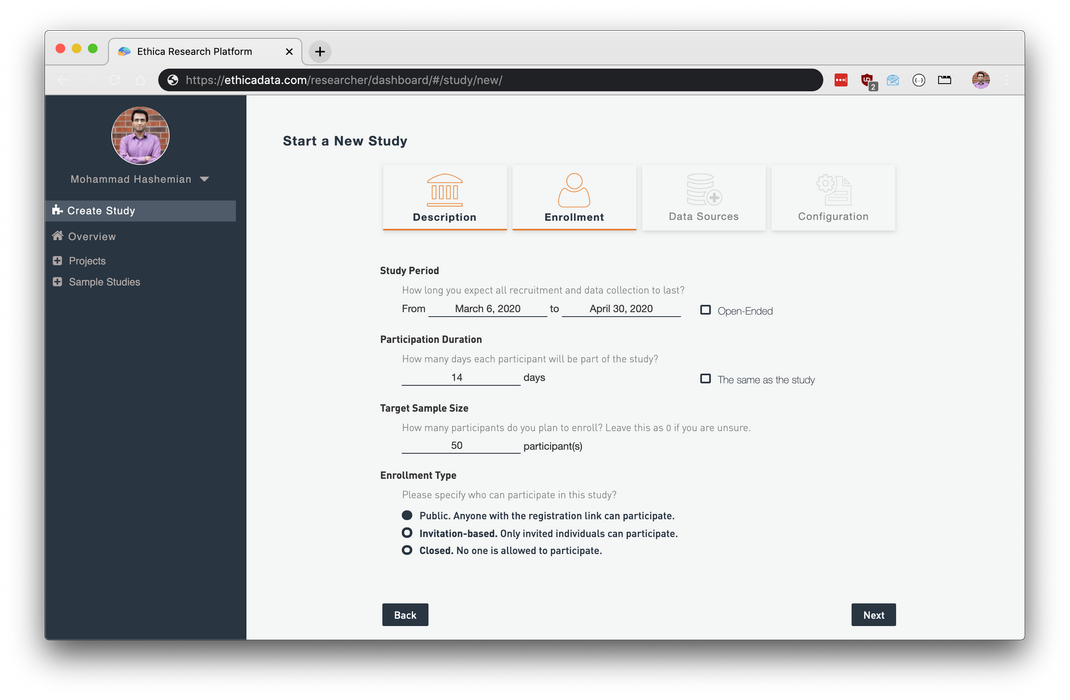1070x700 pixels.
Task: Open Mohammad Hashemian account dropdown arrow
Action: click(205, 180)
